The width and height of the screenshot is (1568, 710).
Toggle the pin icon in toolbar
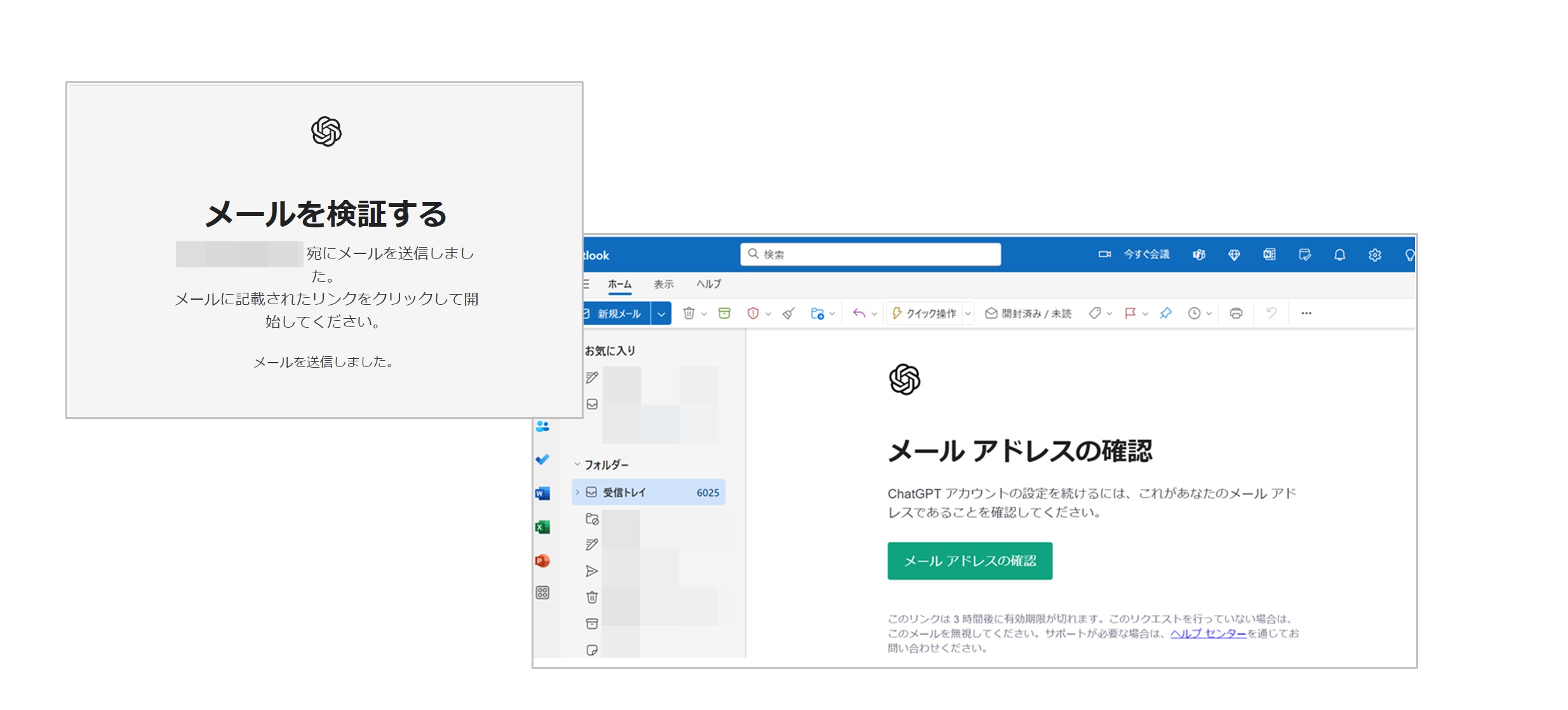[x=1165, y=313]
